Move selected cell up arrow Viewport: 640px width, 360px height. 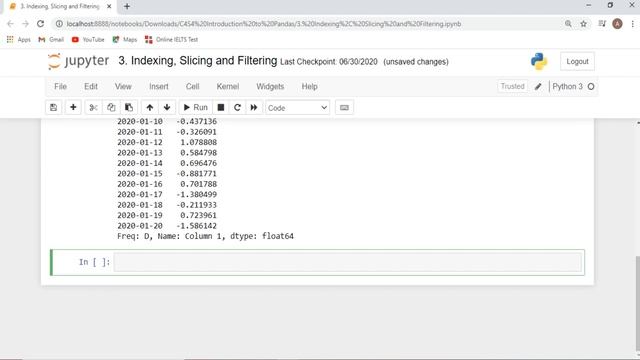150,108
